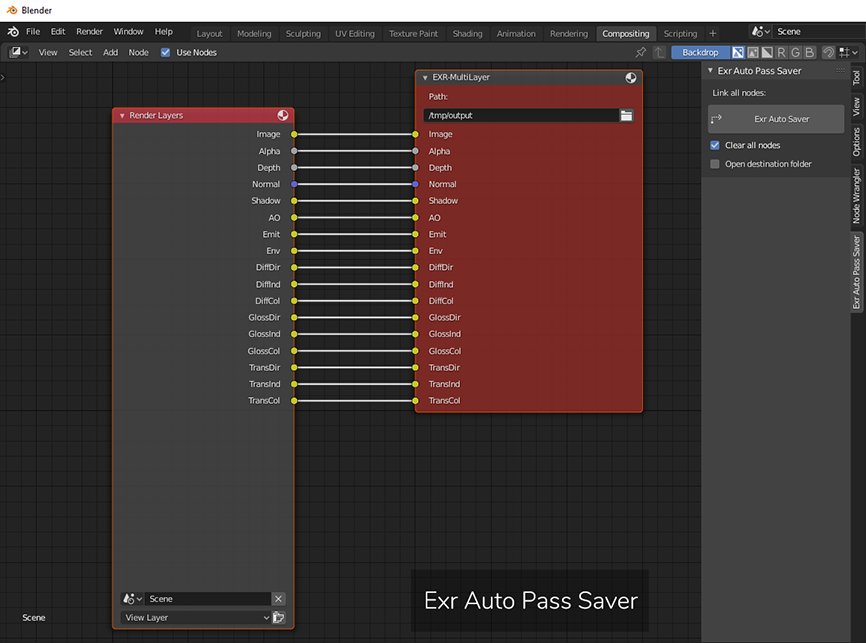Show only the R channel

tap(781, 52)
